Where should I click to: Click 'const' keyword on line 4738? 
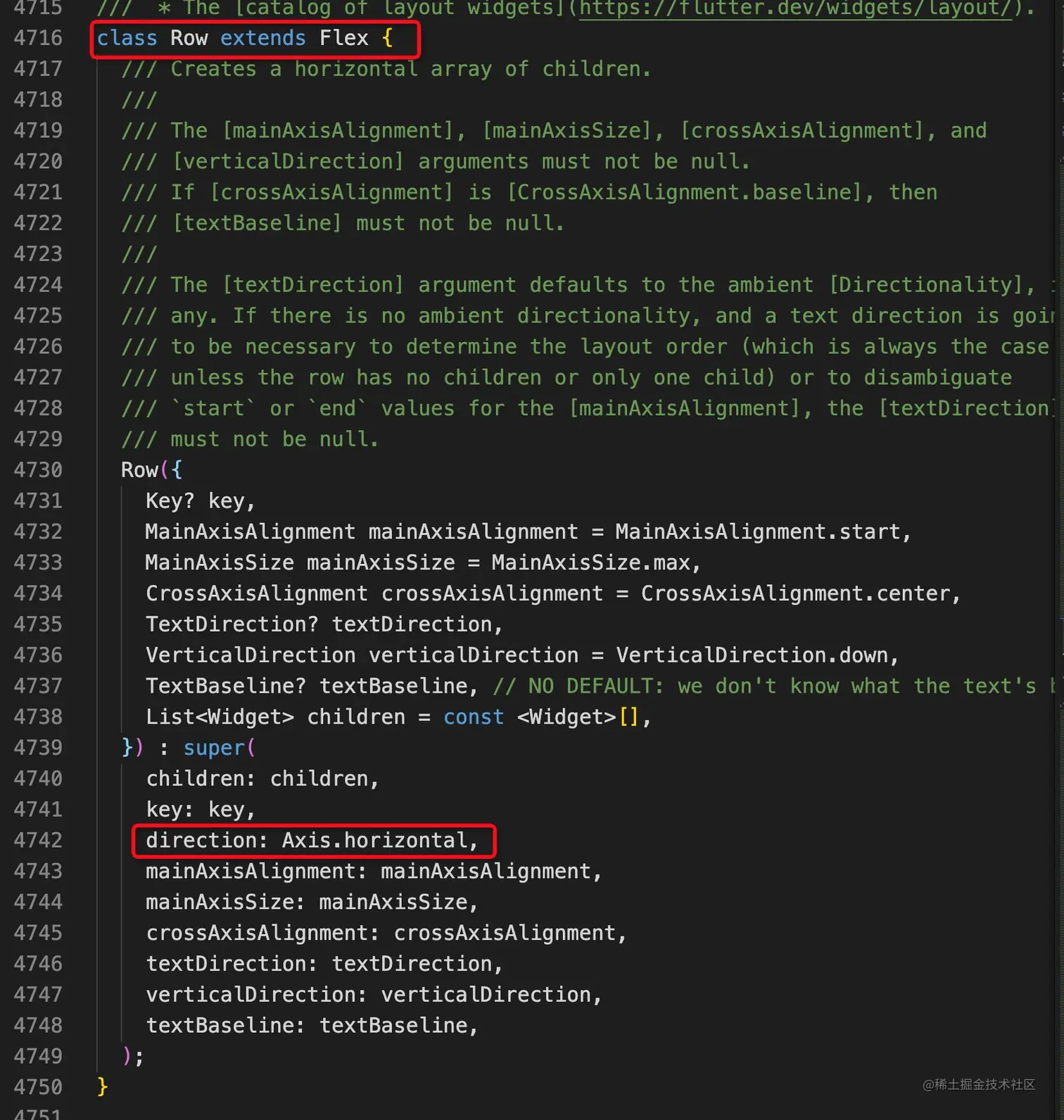(x=474, y=717)
